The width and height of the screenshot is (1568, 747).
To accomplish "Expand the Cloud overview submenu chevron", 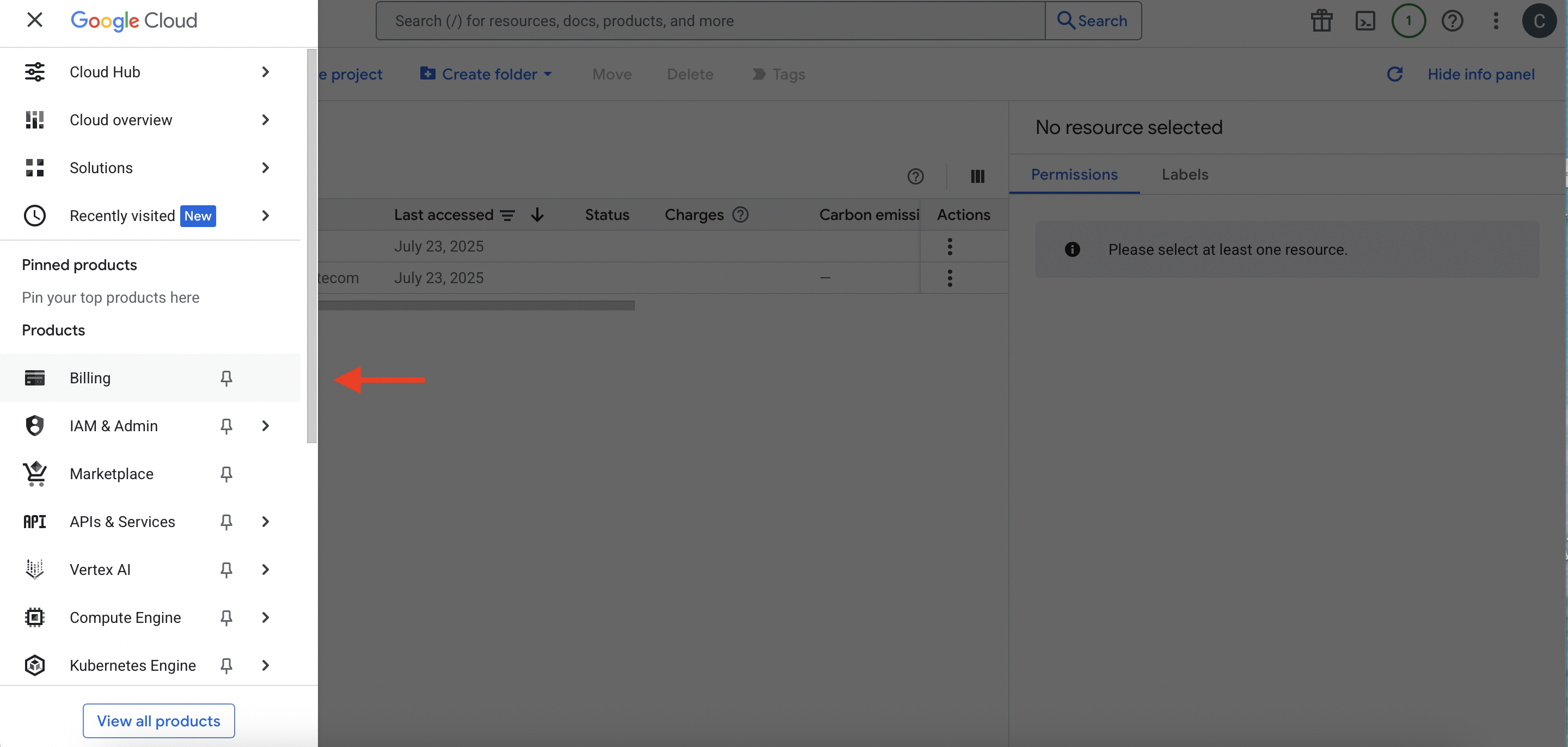I will coord(265,120).
